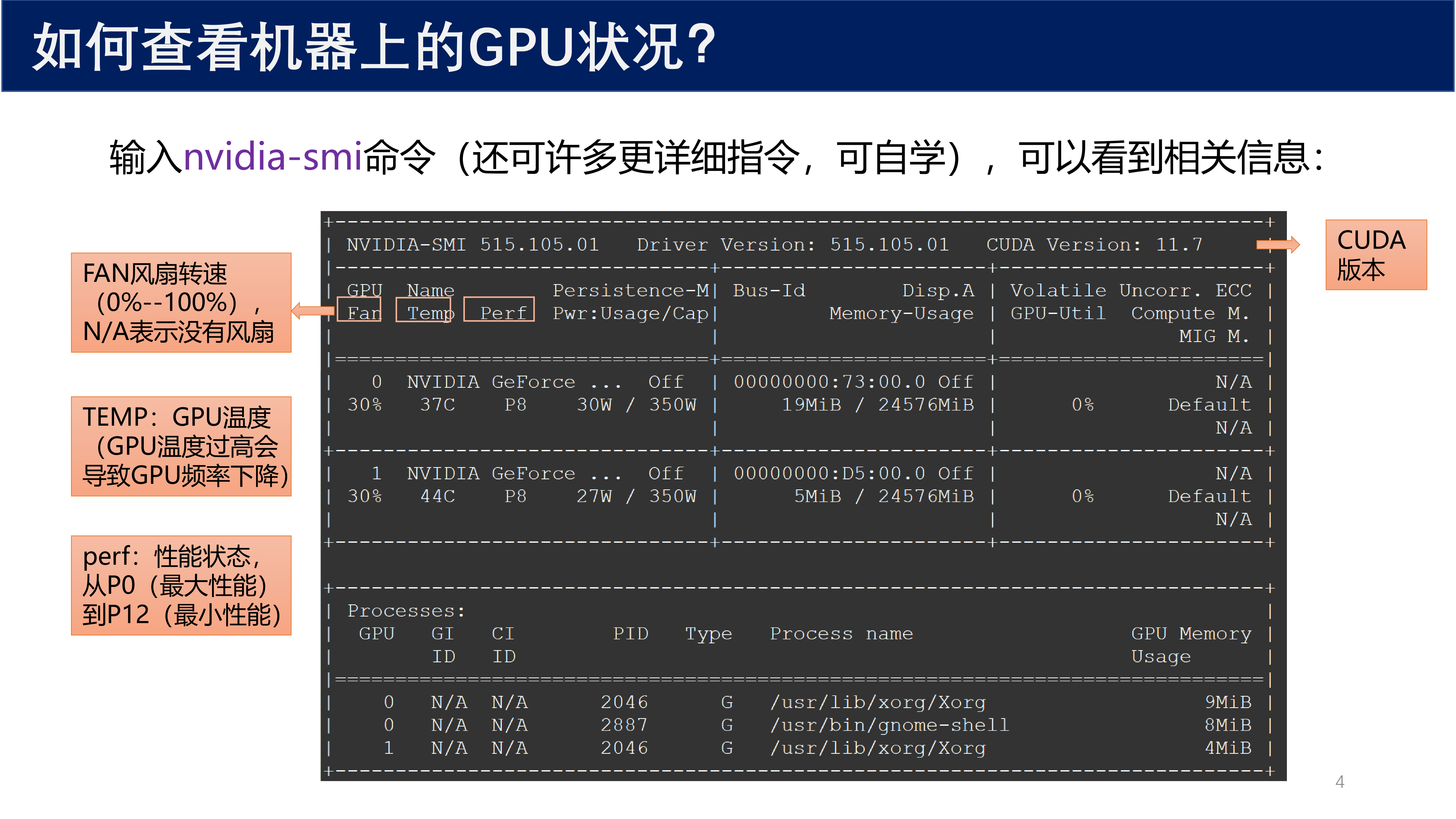Click power value '30W / 350W'
This screenshot has height=819, width=1456.
tap(636, 405)
